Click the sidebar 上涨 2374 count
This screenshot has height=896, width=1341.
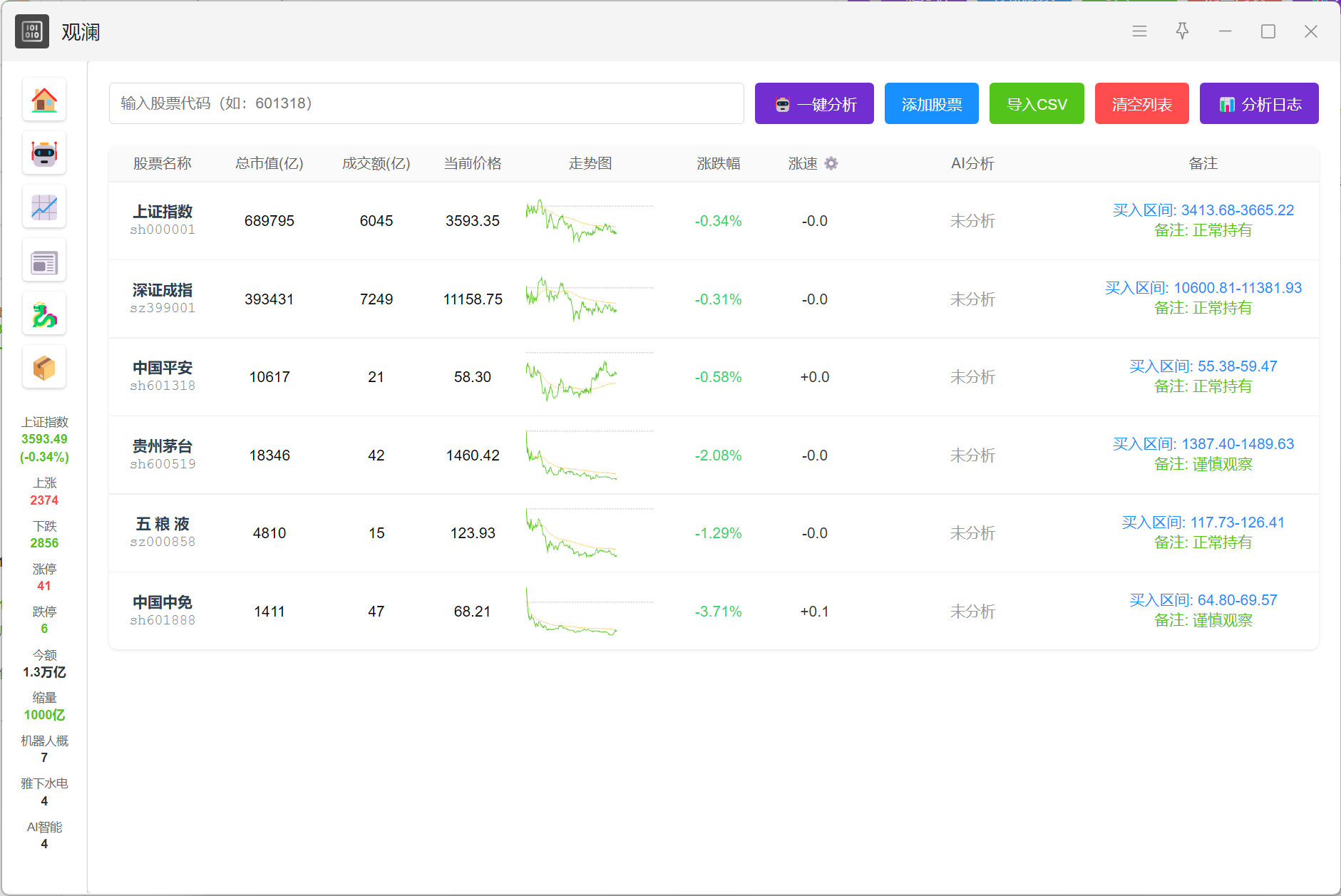[x=44, y=492]
